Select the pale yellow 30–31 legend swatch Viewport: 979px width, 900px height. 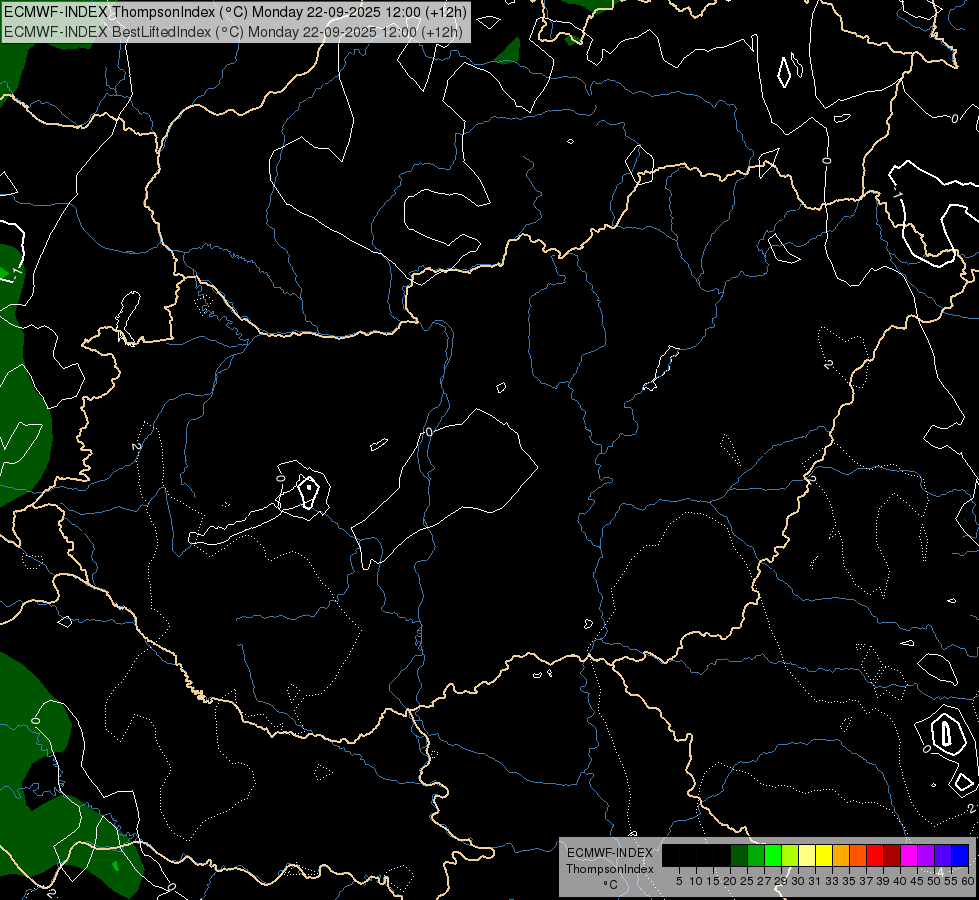pyautogui.click(x=807, y=855)
